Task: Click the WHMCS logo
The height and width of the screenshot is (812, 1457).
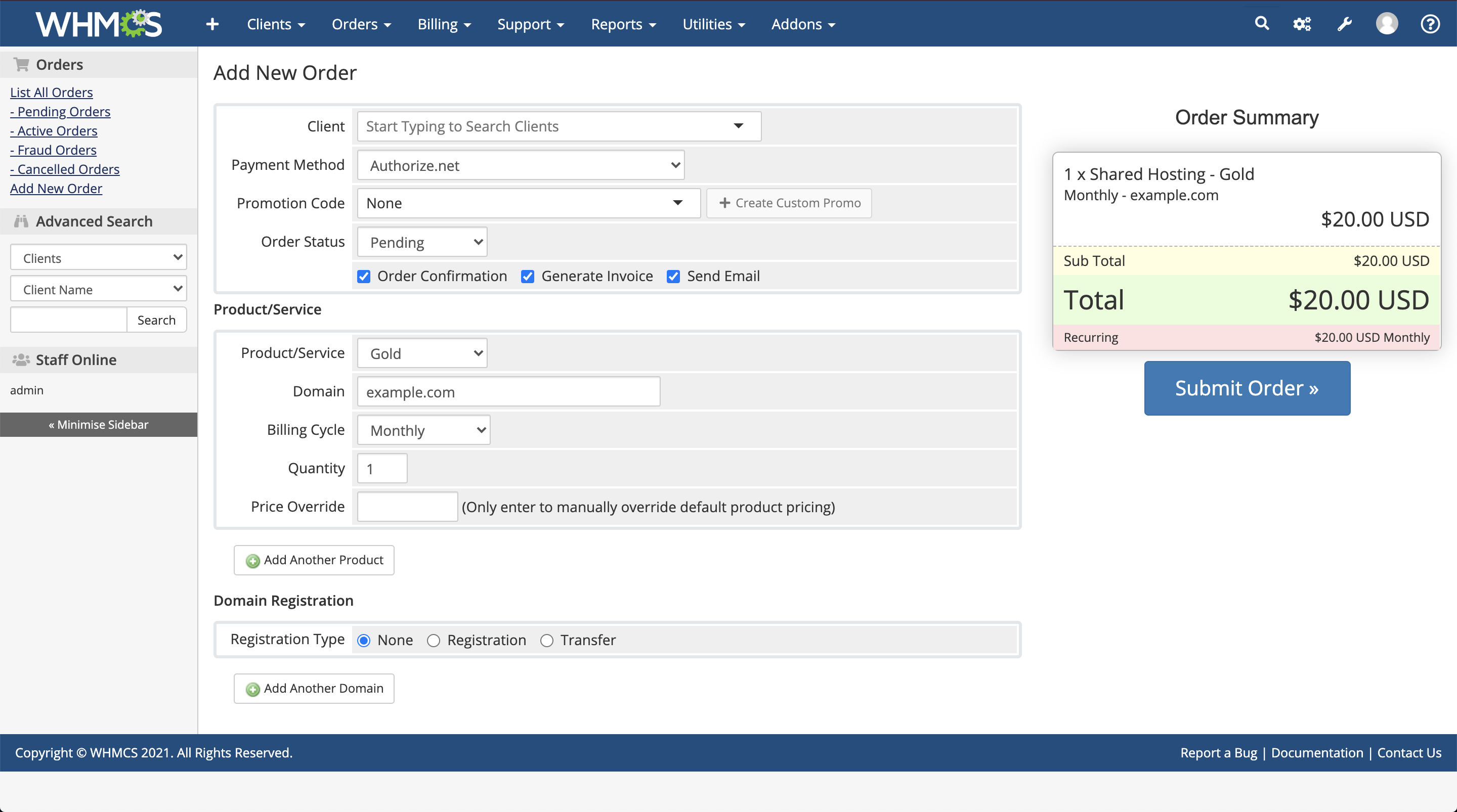Action: pos(99,24)
